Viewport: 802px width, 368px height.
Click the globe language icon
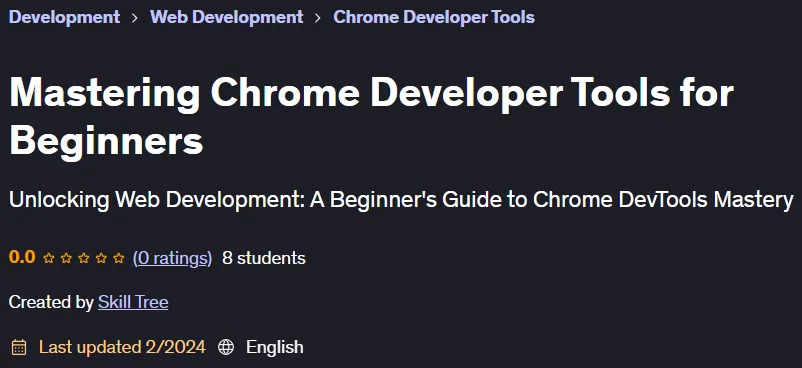[x=226, y=347]
